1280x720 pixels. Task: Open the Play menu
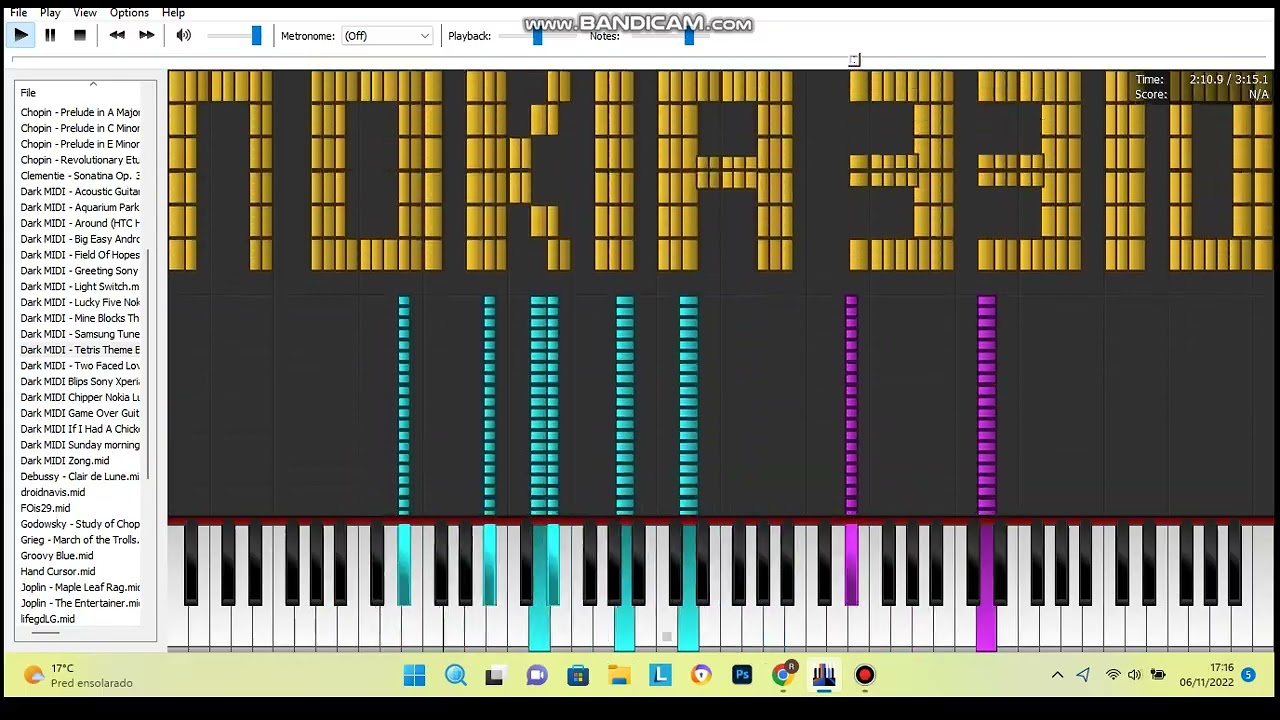50,12
